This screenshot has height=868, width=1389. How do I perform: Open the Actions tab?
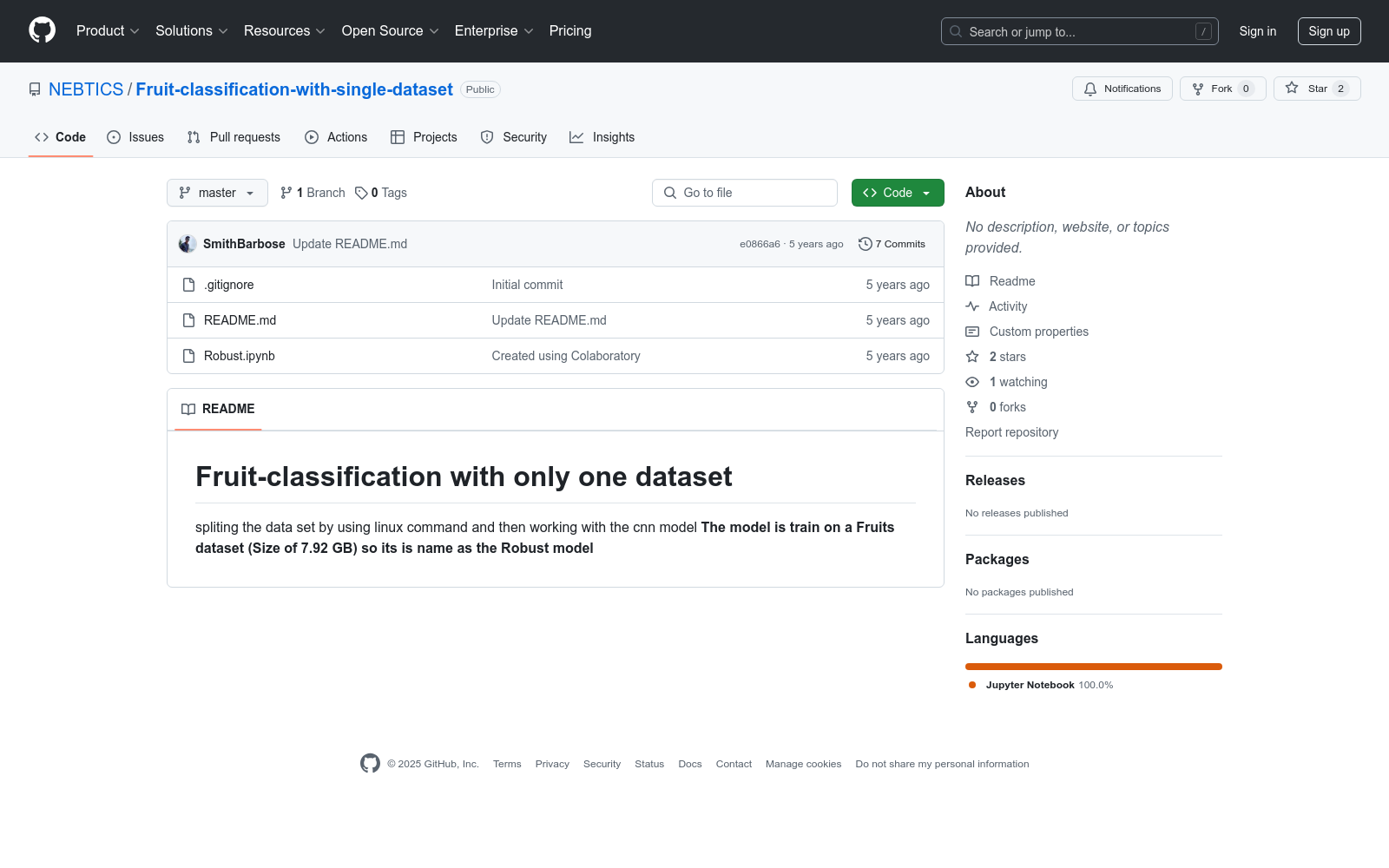click(336, 137)
